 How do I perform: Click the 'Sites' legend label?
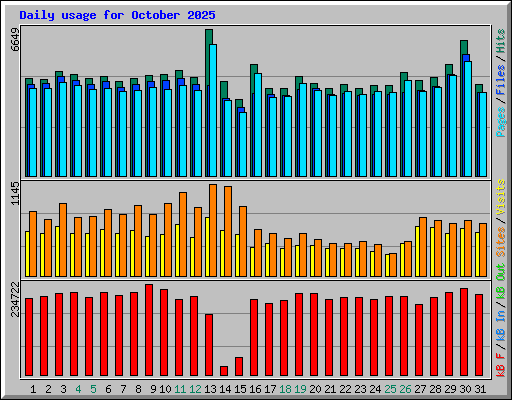click(x=501, y=242)
